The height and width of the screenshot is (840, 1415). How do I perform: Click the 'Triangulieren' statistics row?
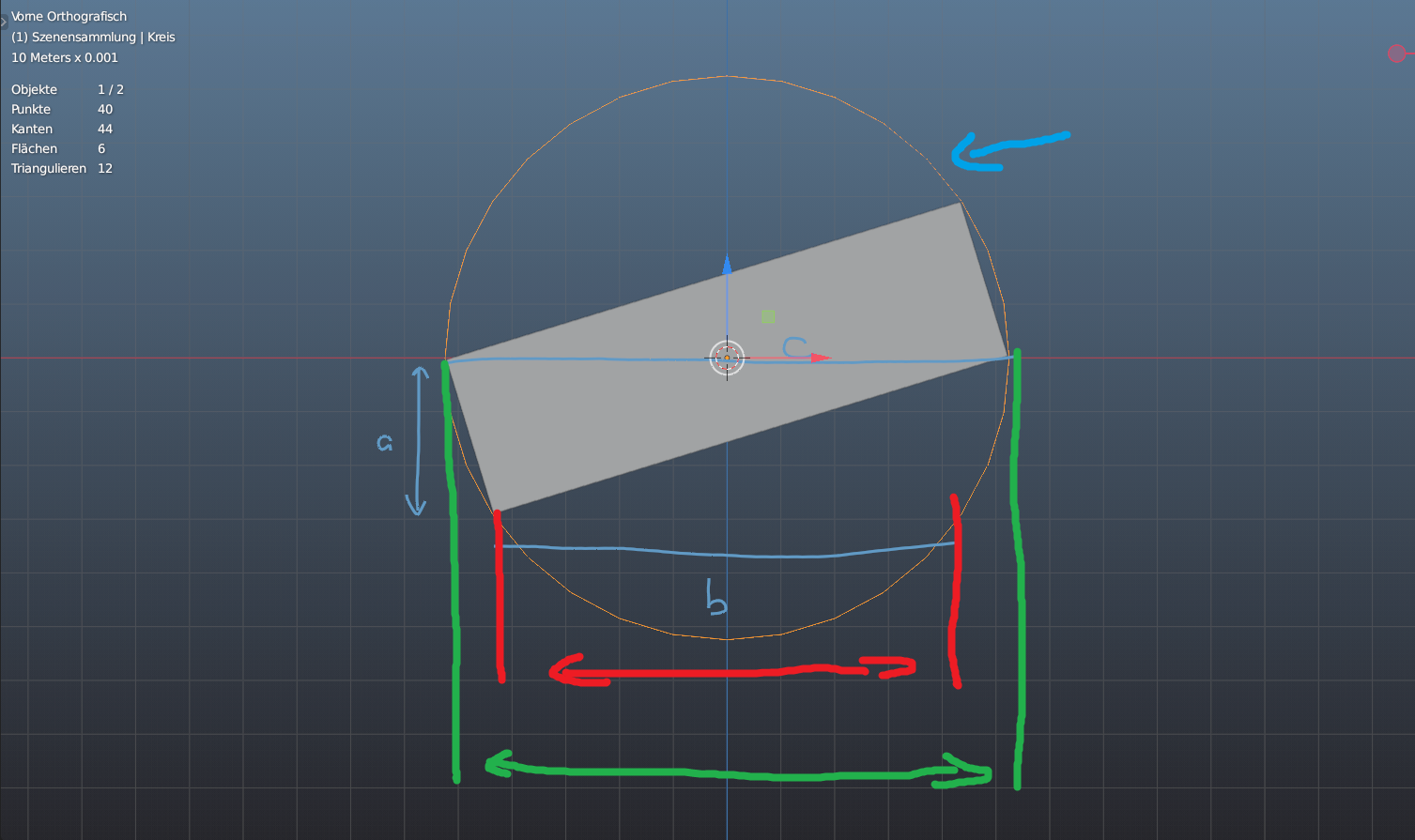[62, 168]
